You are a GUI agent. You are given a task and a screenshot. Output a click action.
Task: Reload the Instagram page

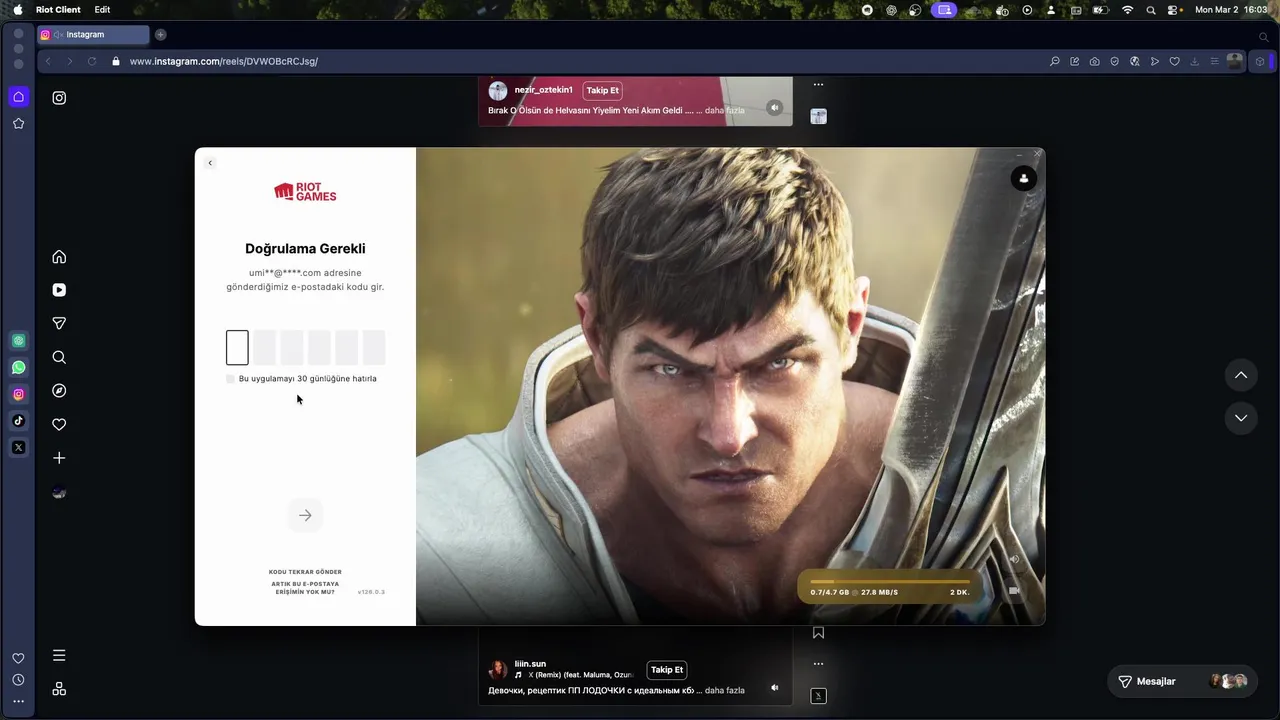92,61
